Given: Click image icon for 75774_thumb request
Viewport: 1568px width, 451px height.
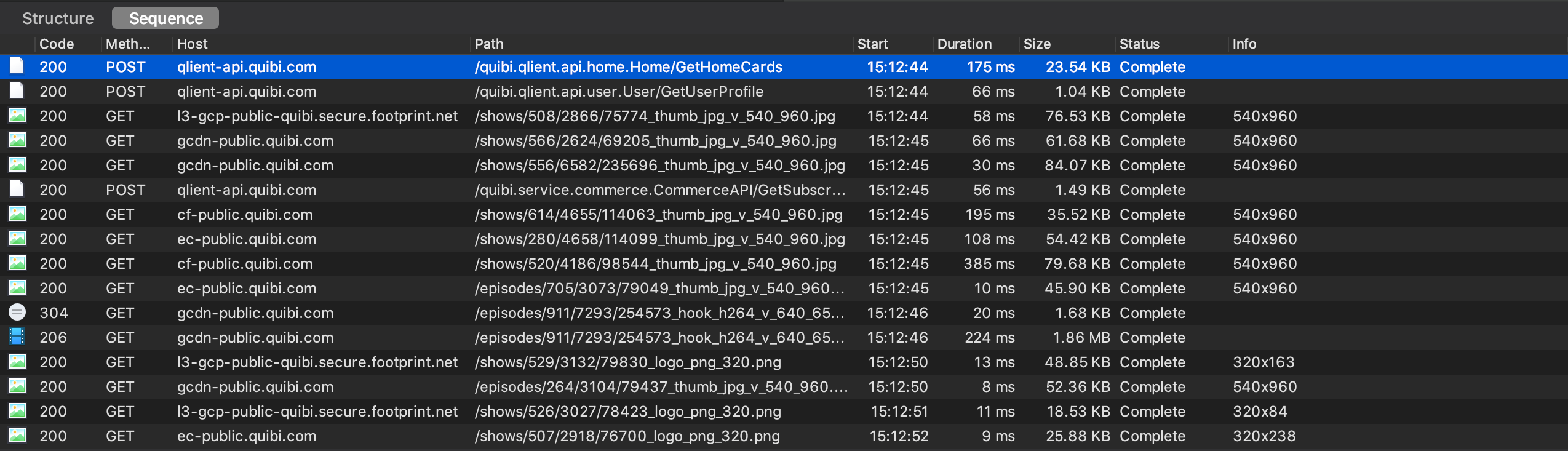Looking at the screenshot, I should [x=17, y=116].
